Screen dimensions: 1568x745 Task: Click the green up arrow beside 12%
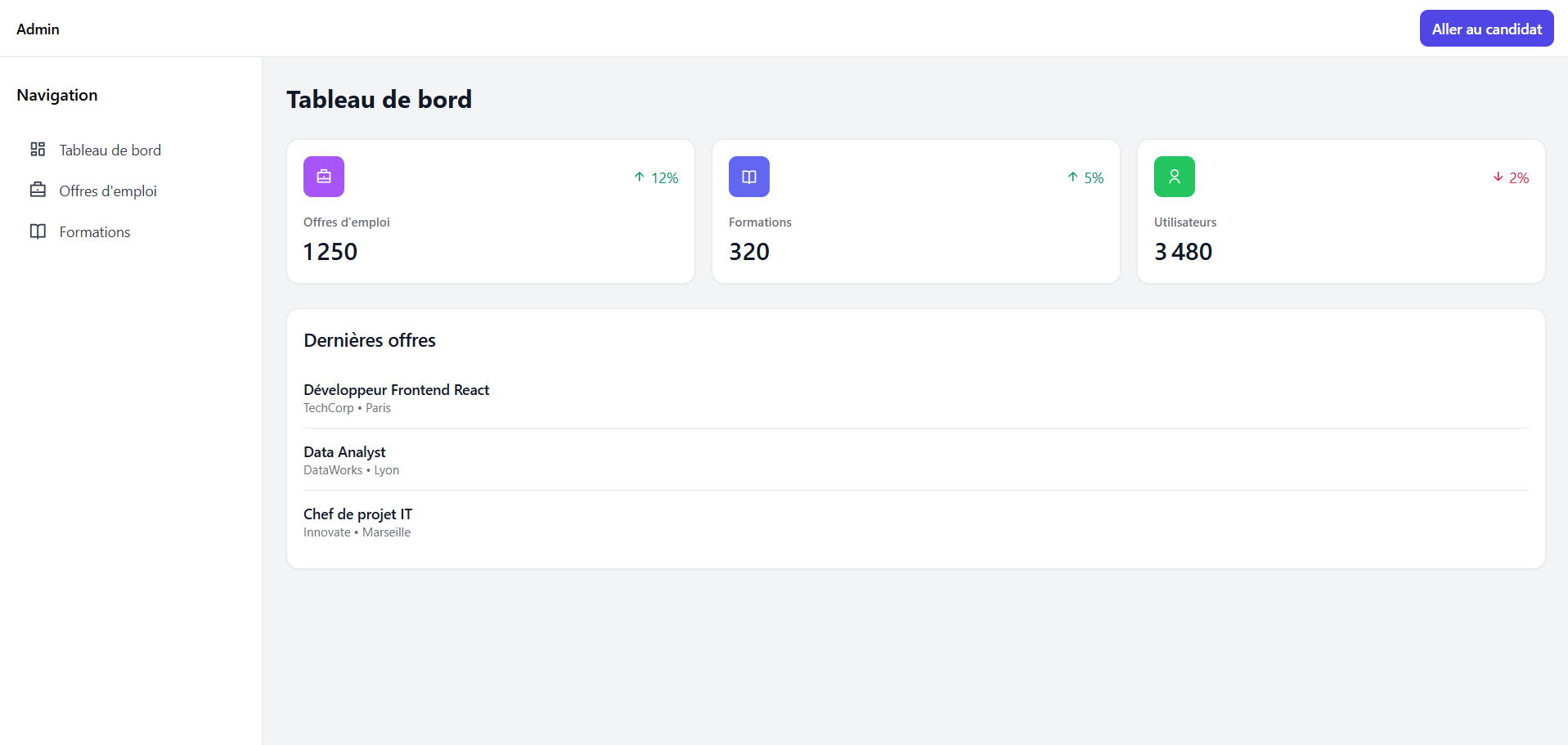(640, 177)
